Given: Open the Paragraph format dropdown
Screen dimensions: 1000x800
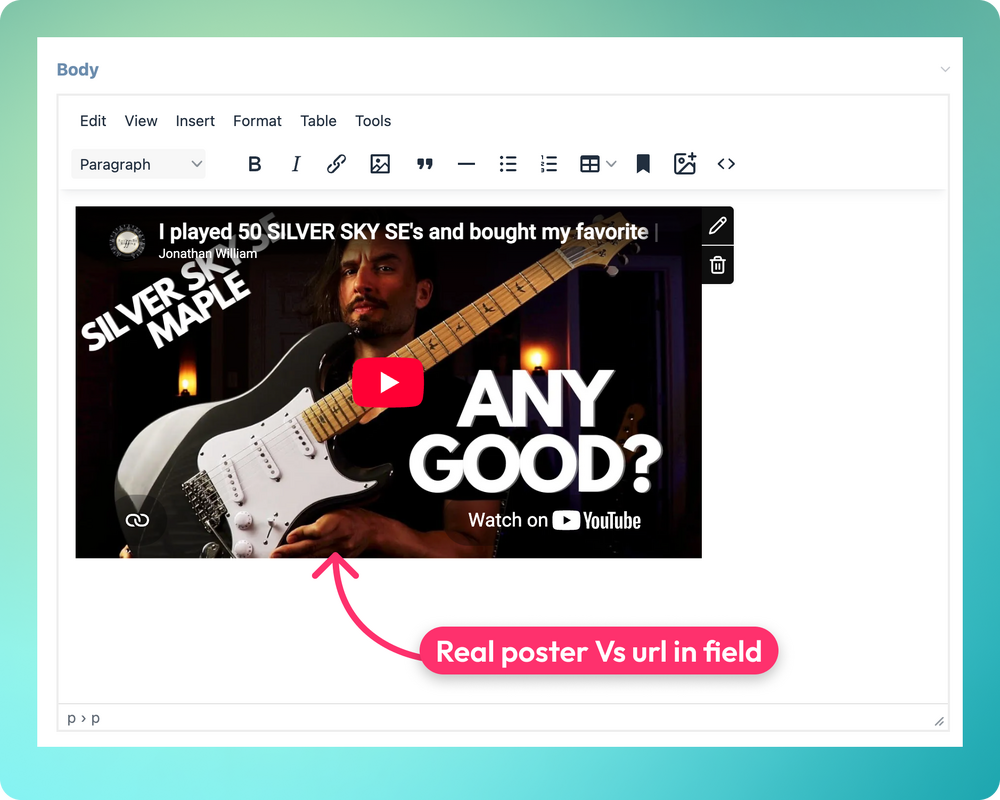Looking at the screenshot, I should pos(138,165).
